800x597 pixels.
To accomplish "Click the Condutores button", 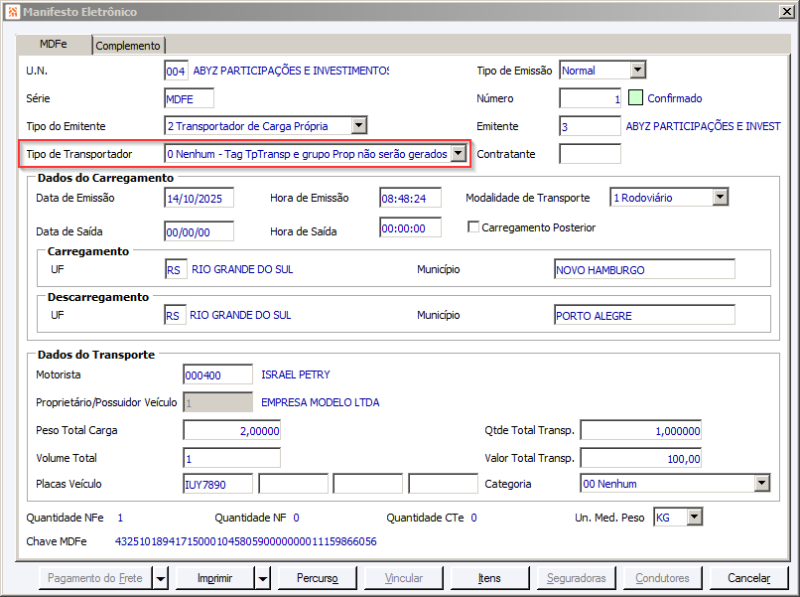I will 662,578.
